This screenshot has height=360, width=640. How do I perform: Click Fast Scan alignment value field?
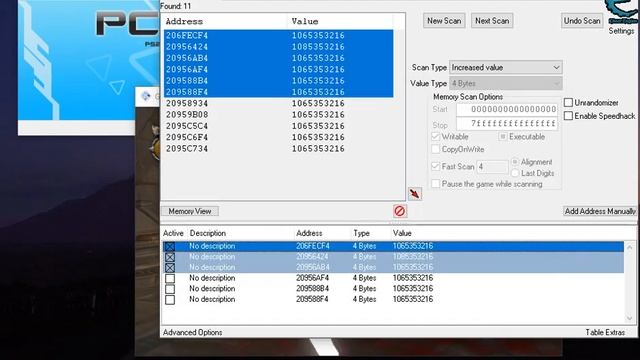tap(492, 167)
